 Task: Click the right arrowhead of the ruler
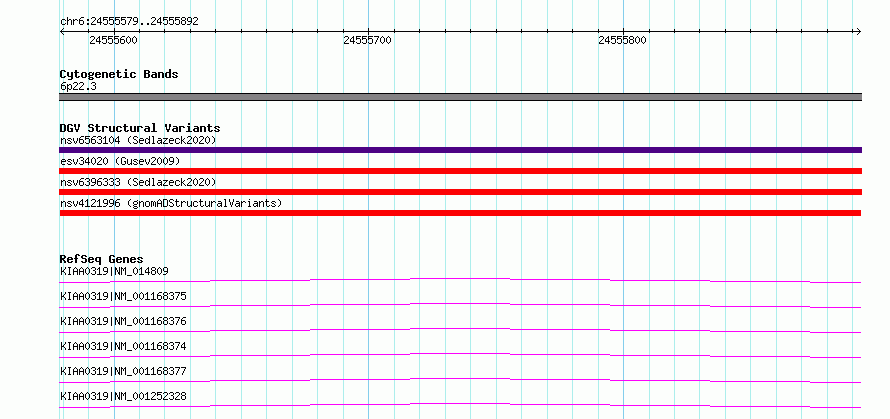[858, 32]
